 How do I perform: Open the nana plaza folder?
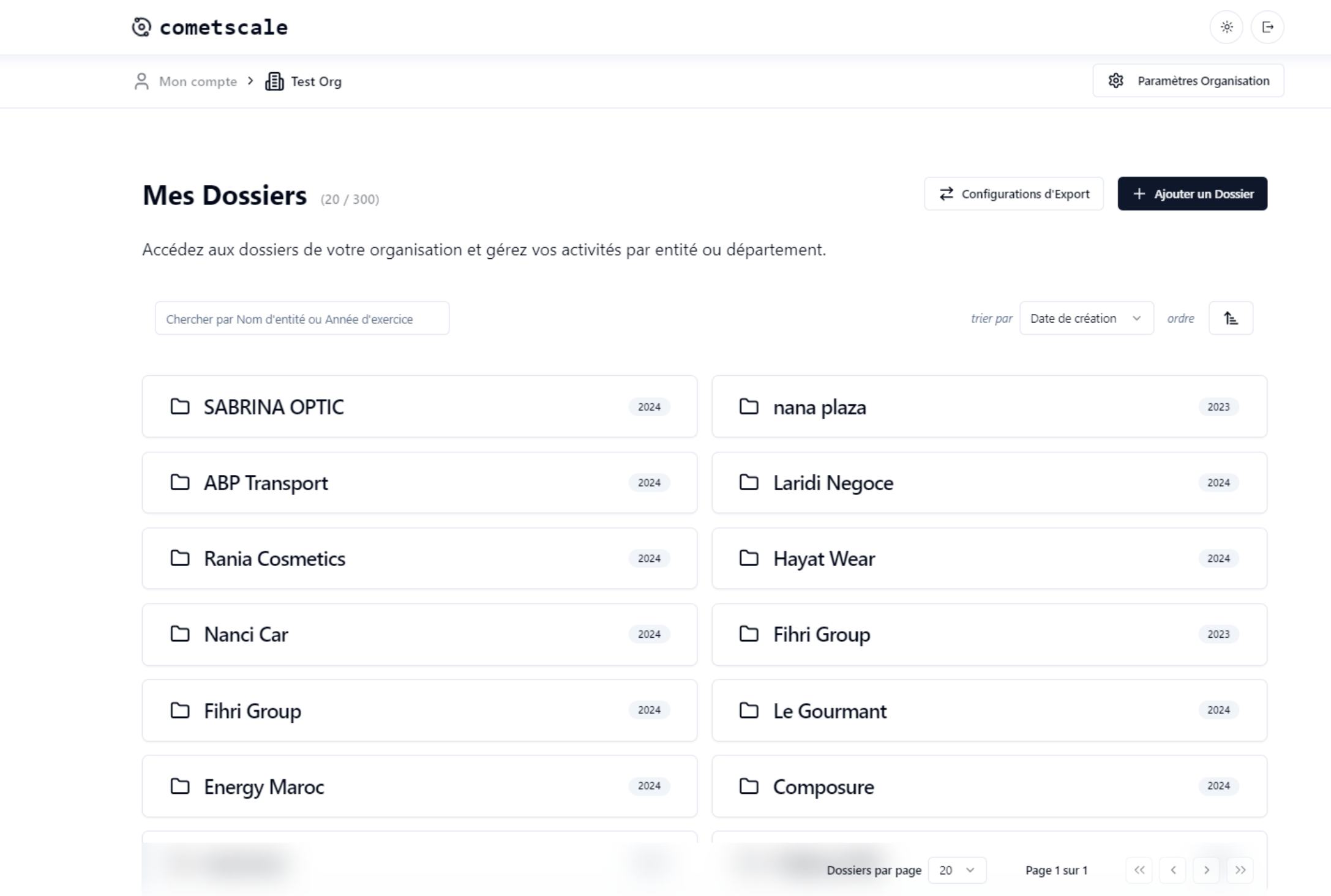(819, 407)
